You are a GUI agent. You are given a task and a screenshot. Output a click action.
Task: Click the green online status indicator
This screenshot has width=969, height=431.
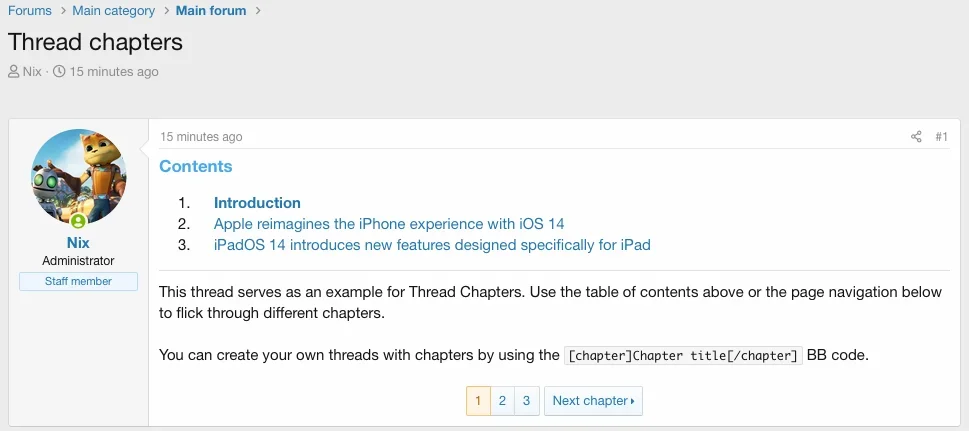(78, 221)
